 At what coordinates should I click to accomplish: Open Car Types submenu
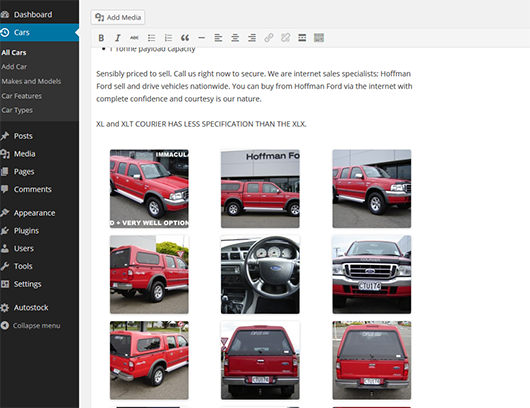(x=17, y=110)
